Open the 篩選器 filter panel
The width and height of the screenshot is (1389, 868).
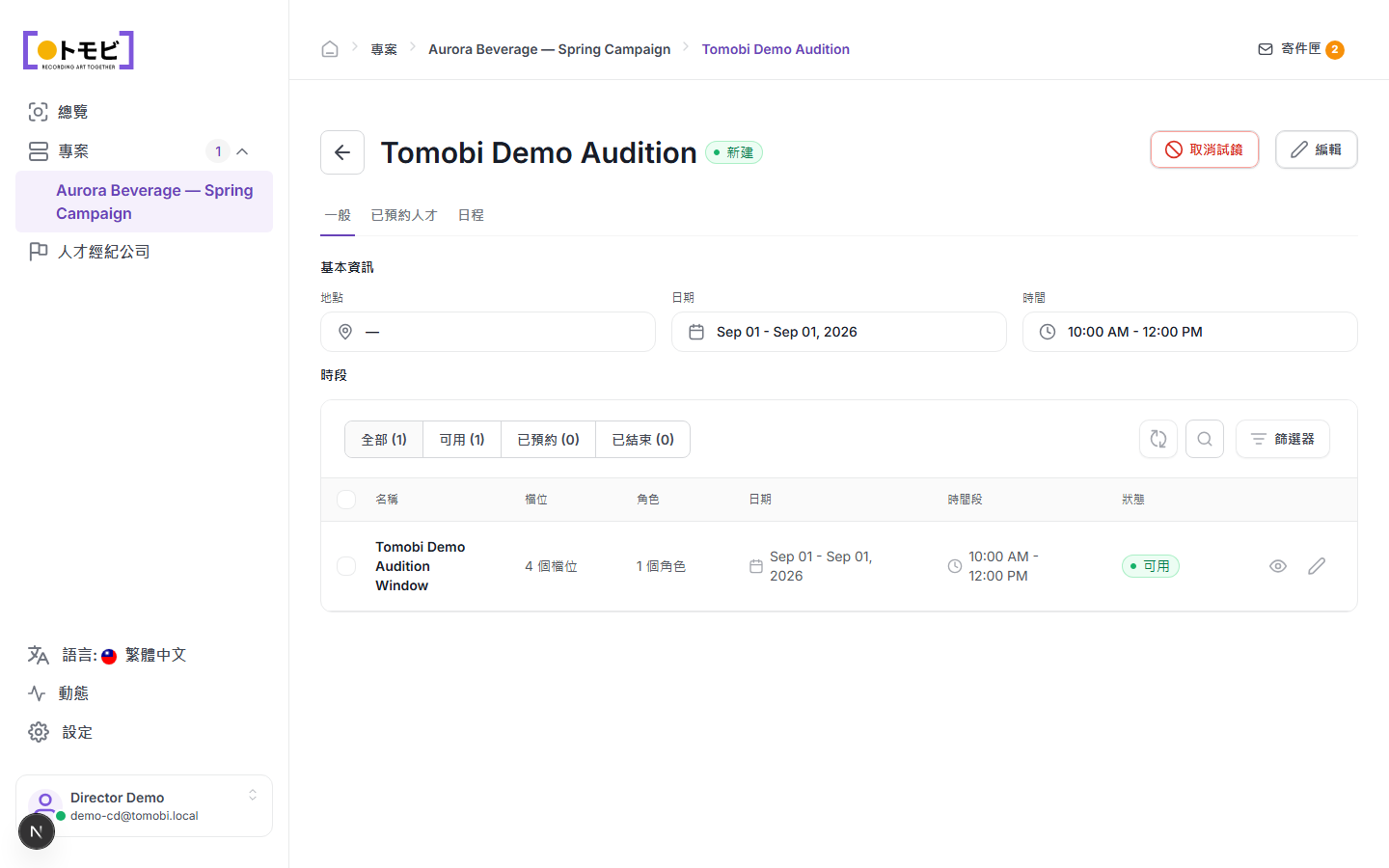tap(1283, 439)
